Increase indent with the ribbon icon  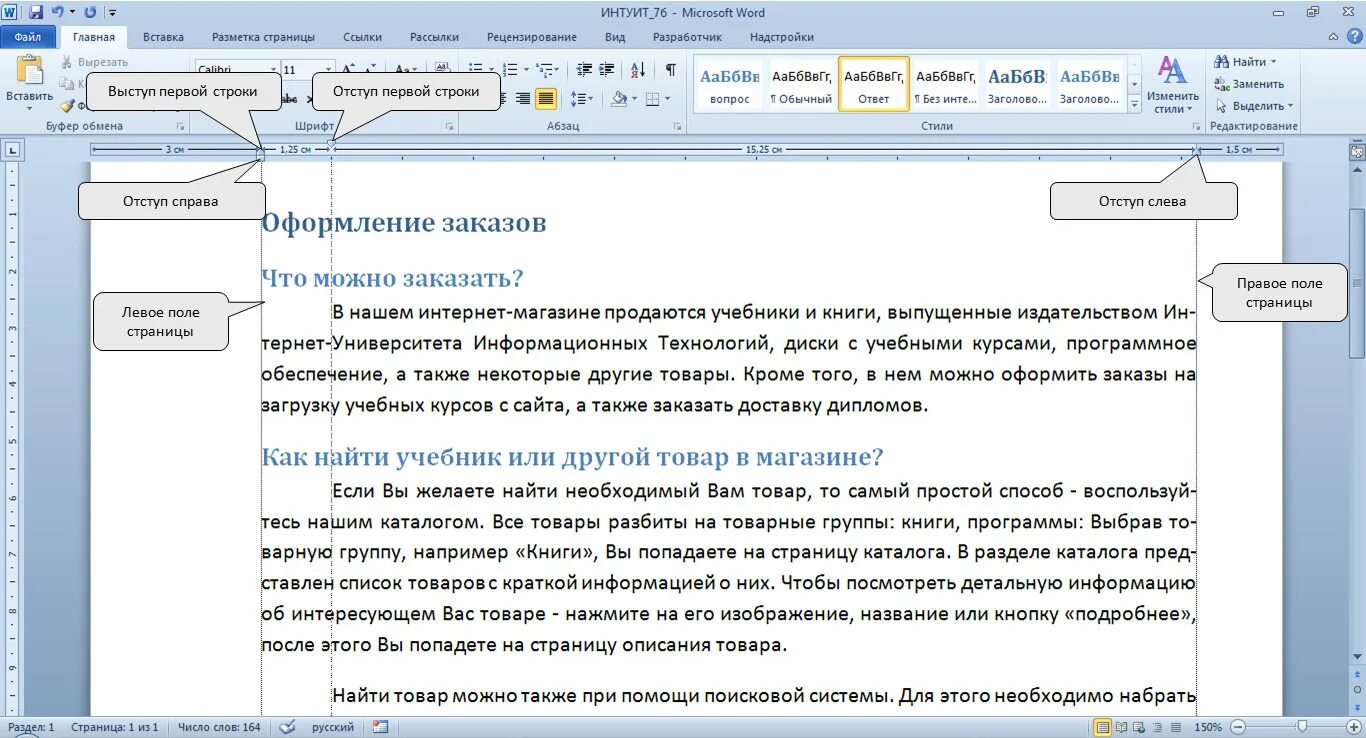605,68
